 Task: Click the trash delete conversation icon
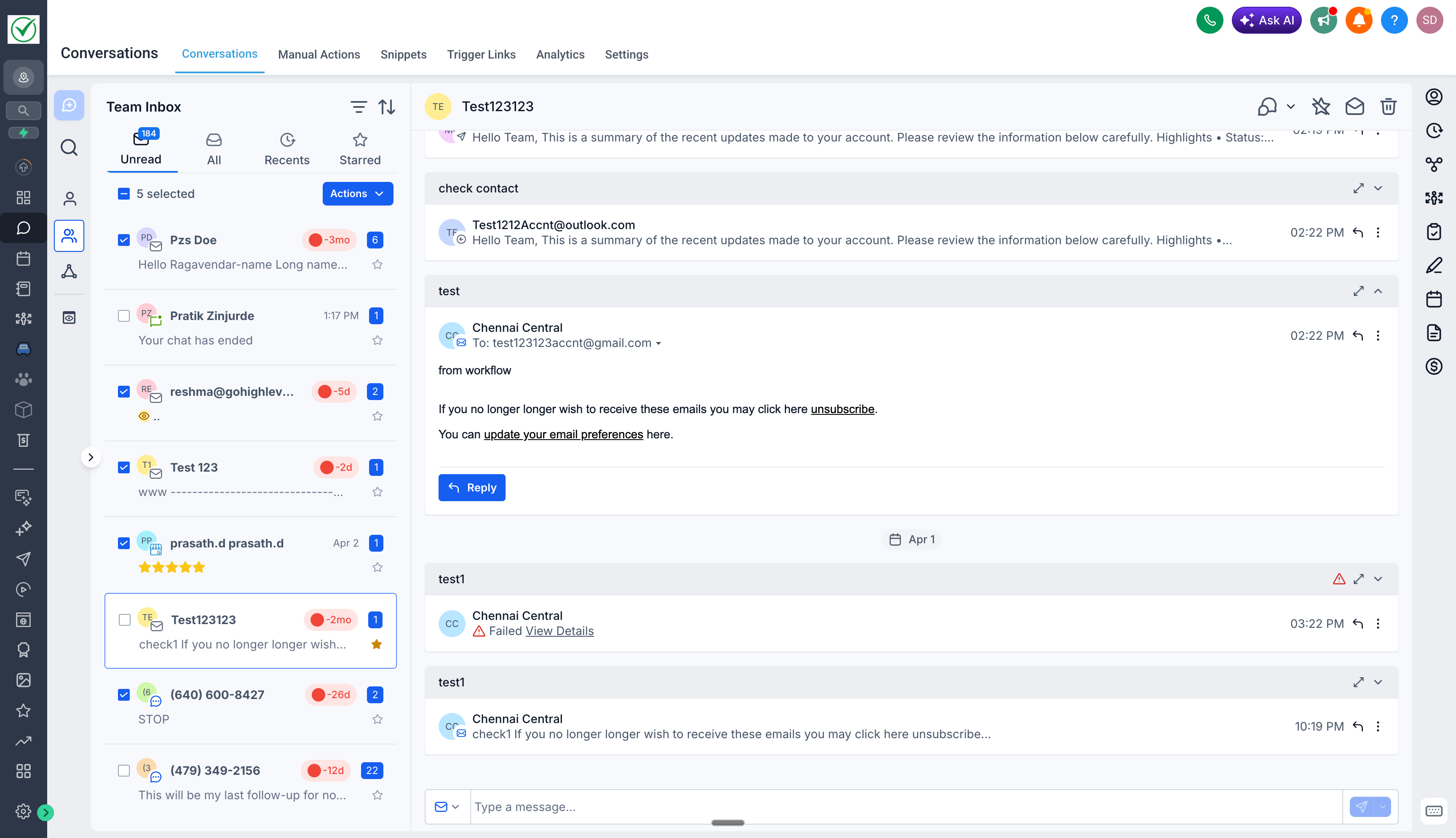(1388, 107)
